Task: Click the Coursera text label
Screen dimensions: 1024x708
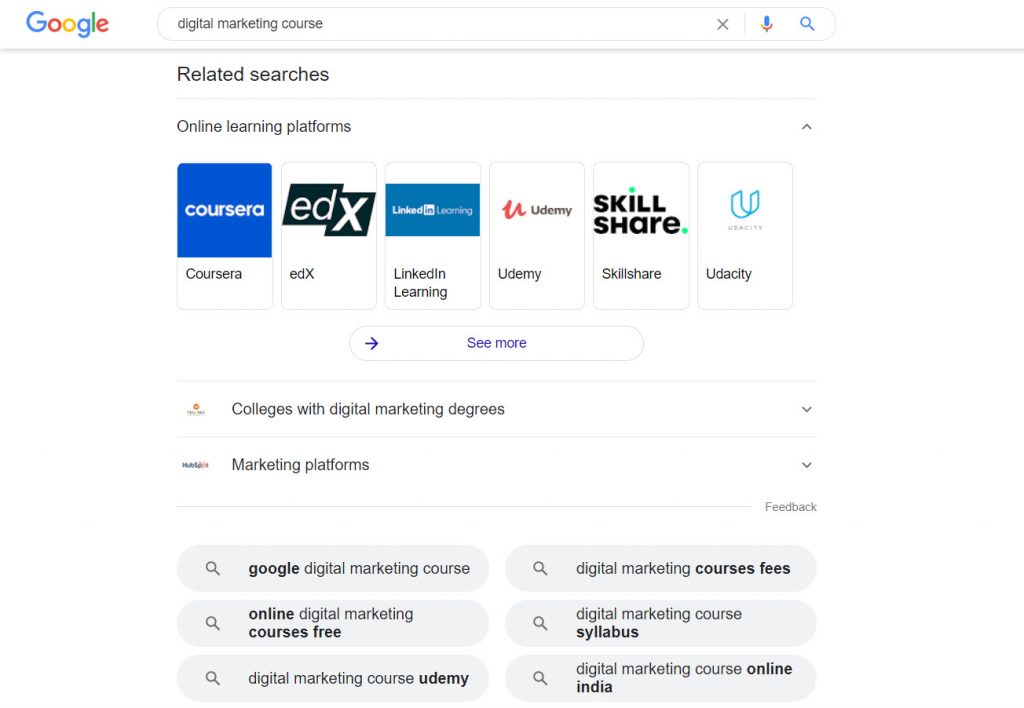Action: coord(214,274)
